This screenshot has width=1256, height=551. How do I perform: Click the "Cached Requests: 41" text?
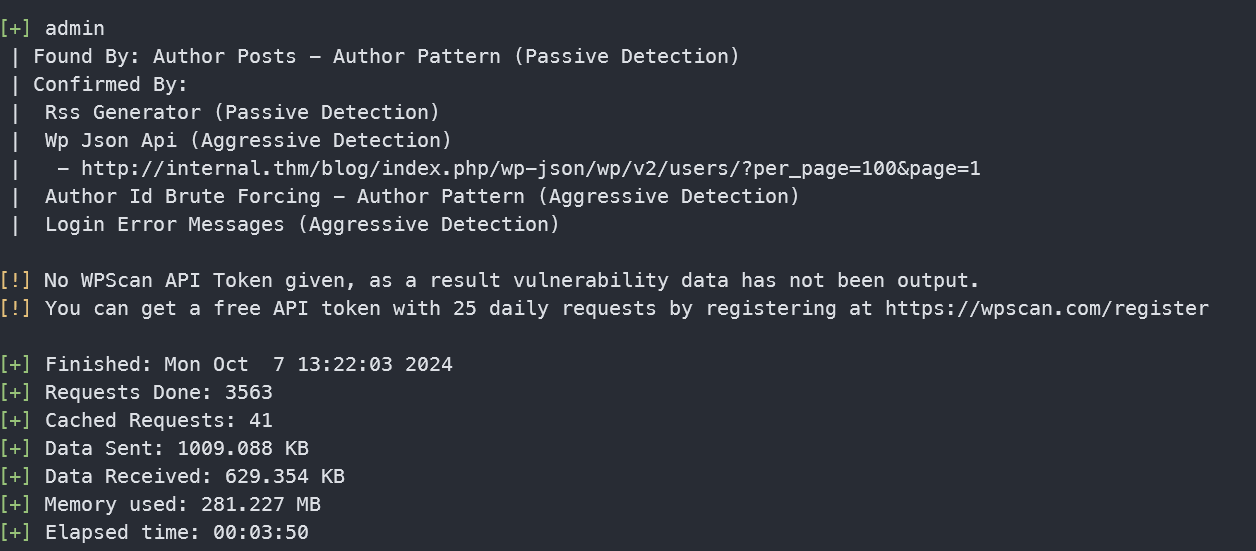pos(158,420)
